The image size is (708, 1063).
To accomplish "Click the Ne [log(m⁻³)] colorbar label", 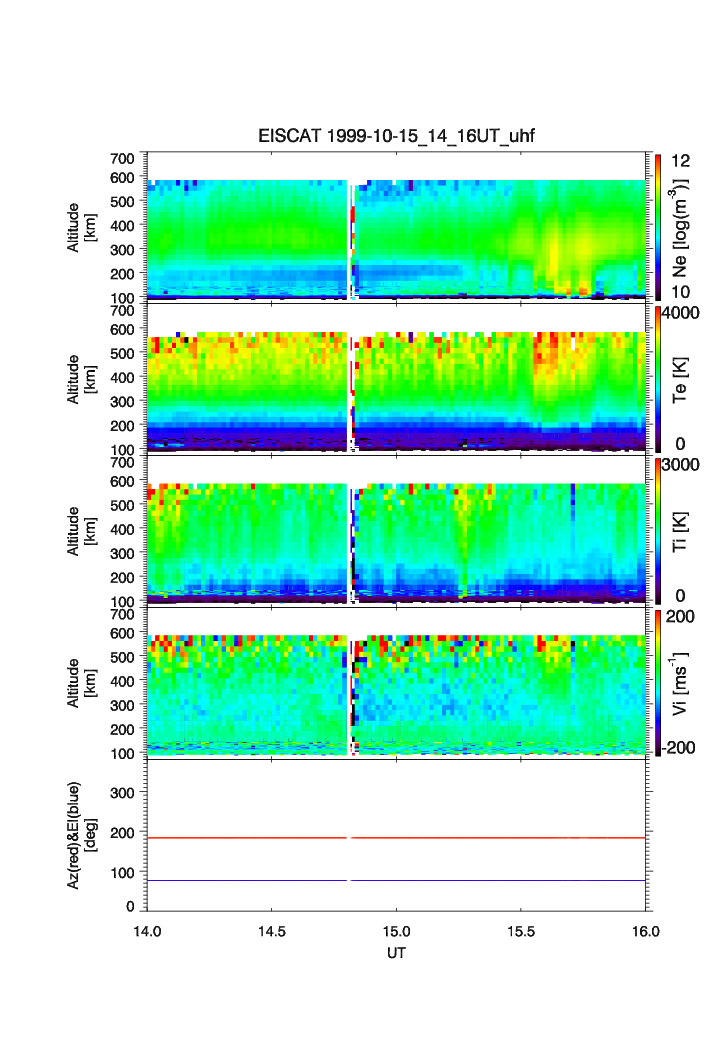I will (681, 226).
